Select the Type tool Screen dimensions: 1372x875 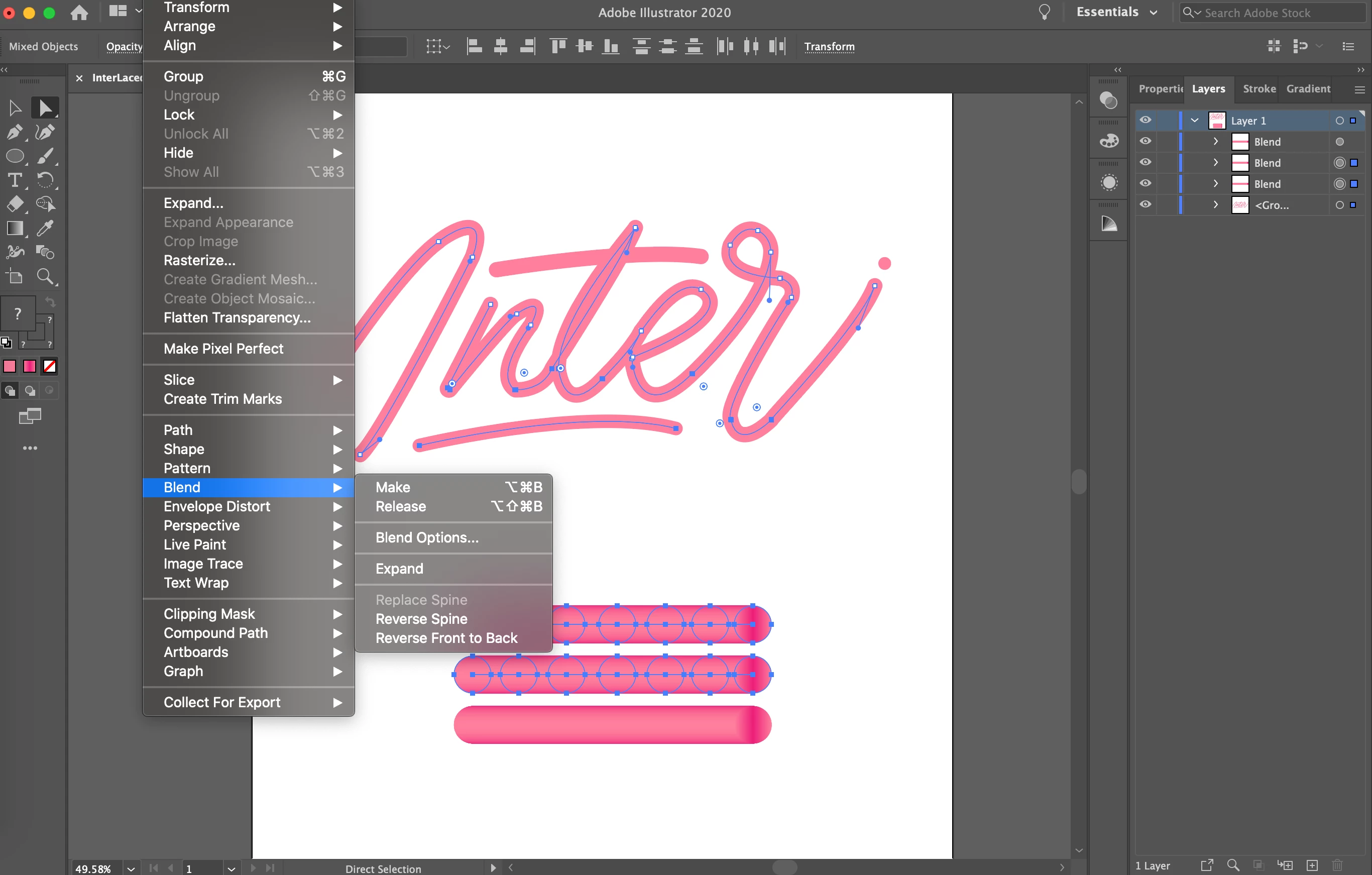coord(15,180)
